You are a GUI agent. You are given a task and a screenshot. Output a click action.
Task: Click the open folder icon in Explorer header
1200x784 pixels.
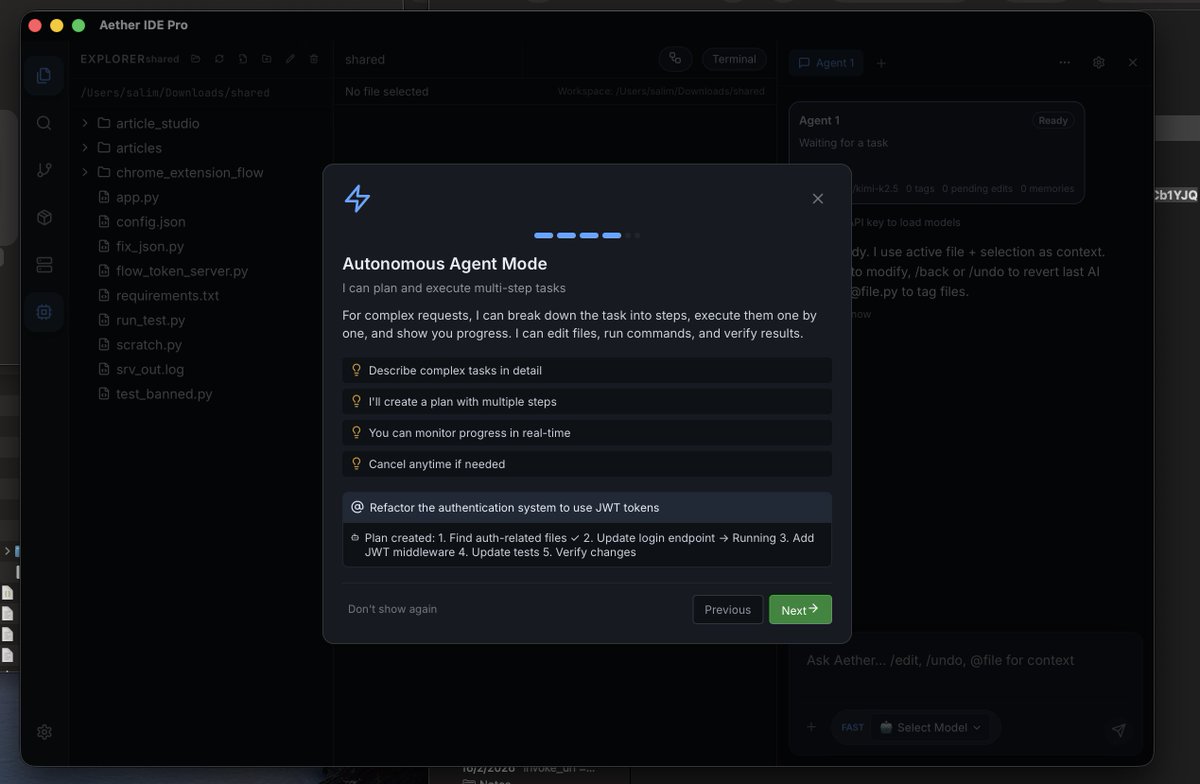[196, 59]
